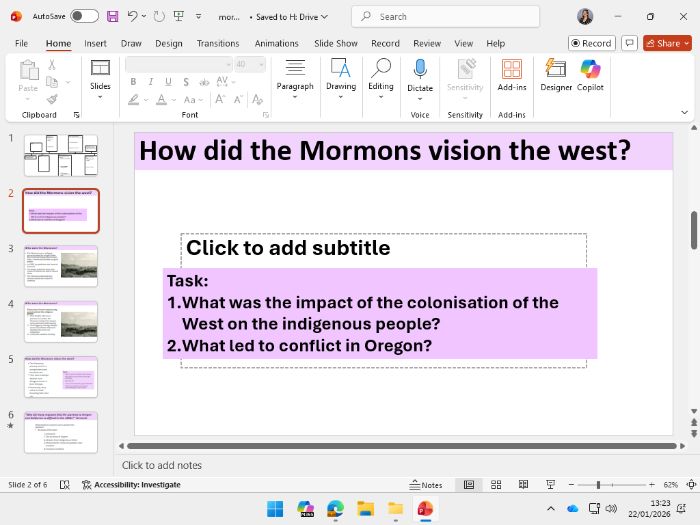Click Accessibility: Investigate status
700x525 pixels.
pos(131,485)
